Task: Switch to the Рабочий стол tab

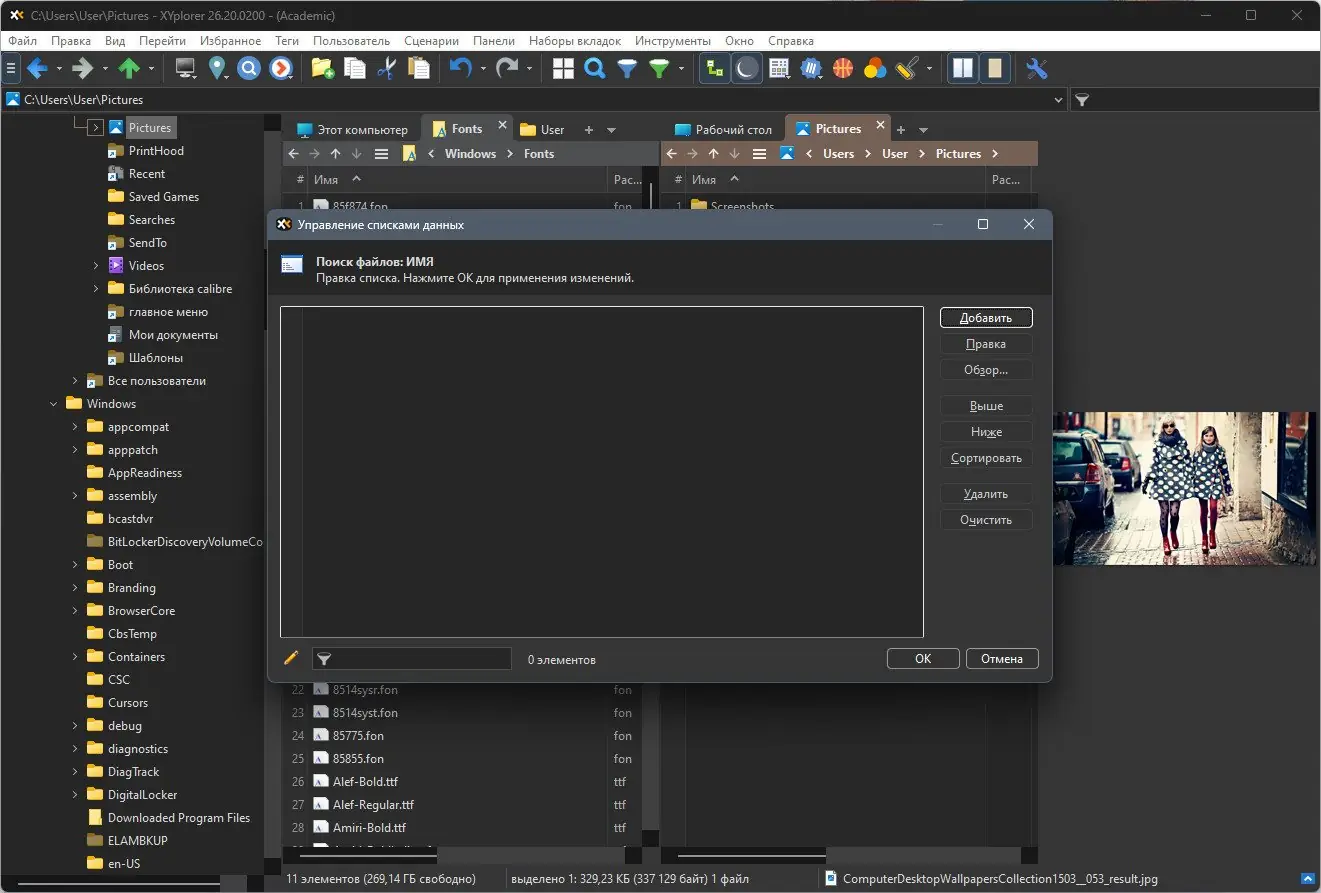Action: pyautogui.click(x=724, y=129)
